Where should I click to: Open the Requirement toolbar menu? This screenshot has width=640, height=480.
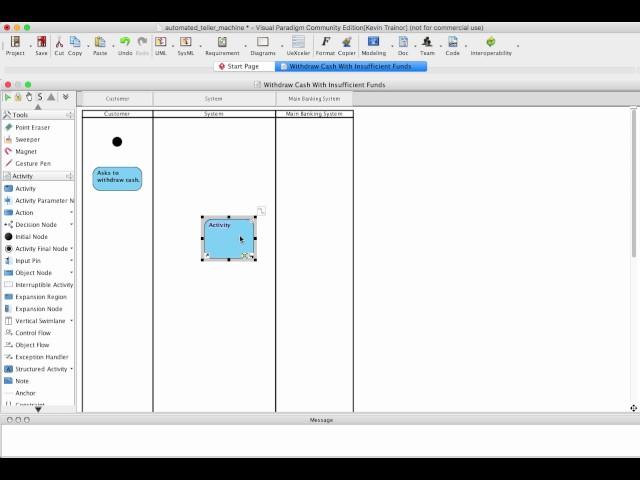[222, 45]
